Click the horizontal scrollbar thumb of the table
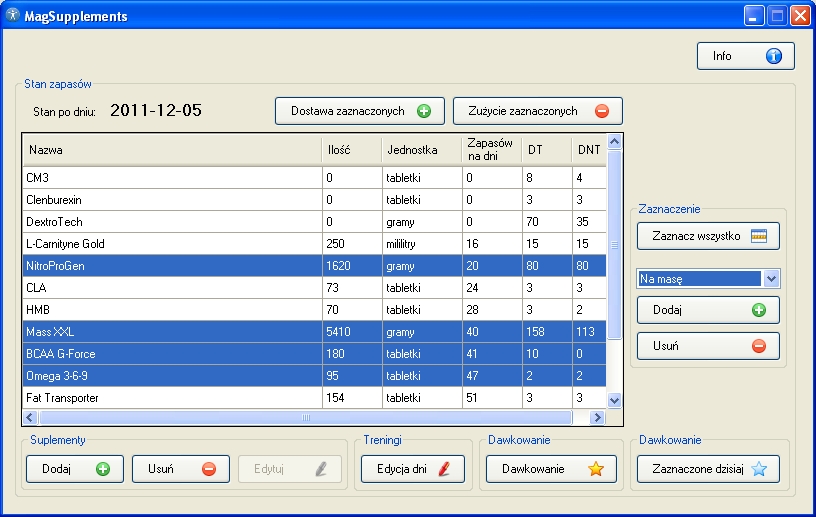 305,417
